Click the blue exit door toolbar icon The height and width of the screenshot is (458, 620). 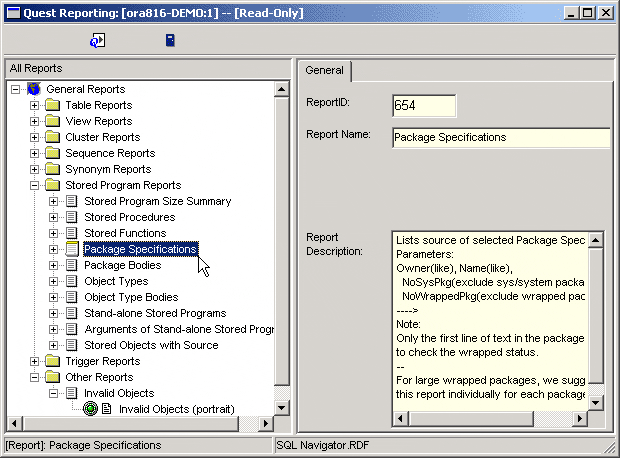click(170, 40)
